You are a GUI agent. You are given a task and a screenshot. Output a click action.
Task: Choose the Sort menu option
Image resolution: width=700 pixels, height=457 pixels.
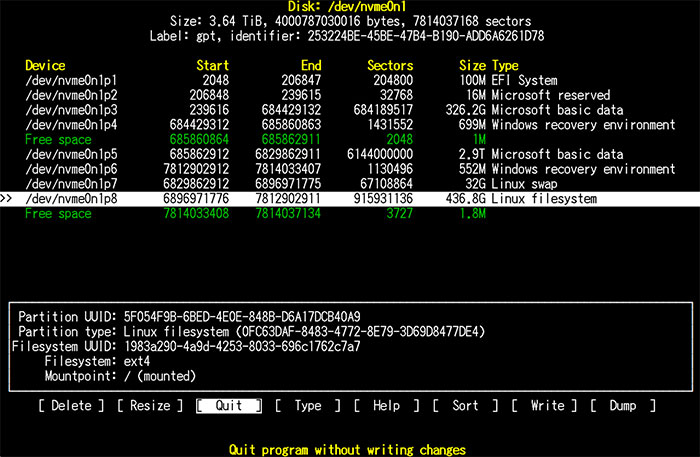[465, 406]
